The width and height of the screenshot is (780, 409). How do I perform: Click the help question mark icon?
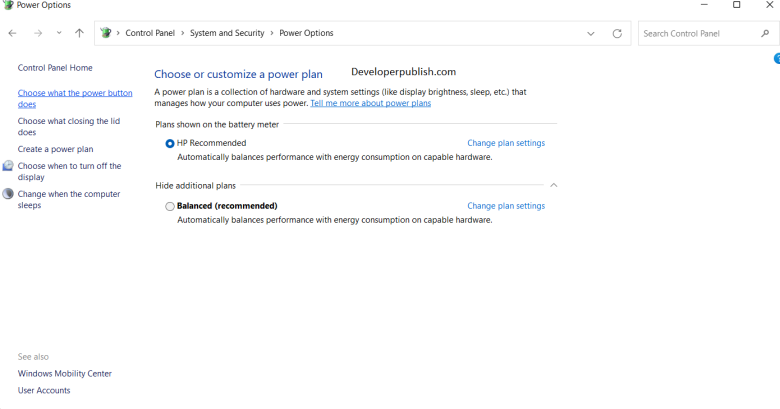776,59
